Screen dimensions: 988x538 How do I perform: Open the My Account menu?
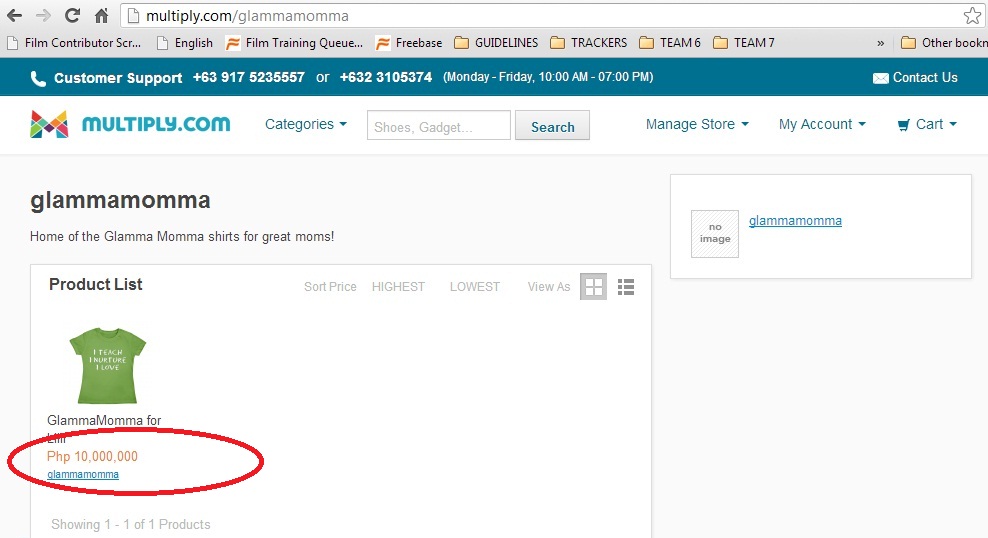pos(822,124)
